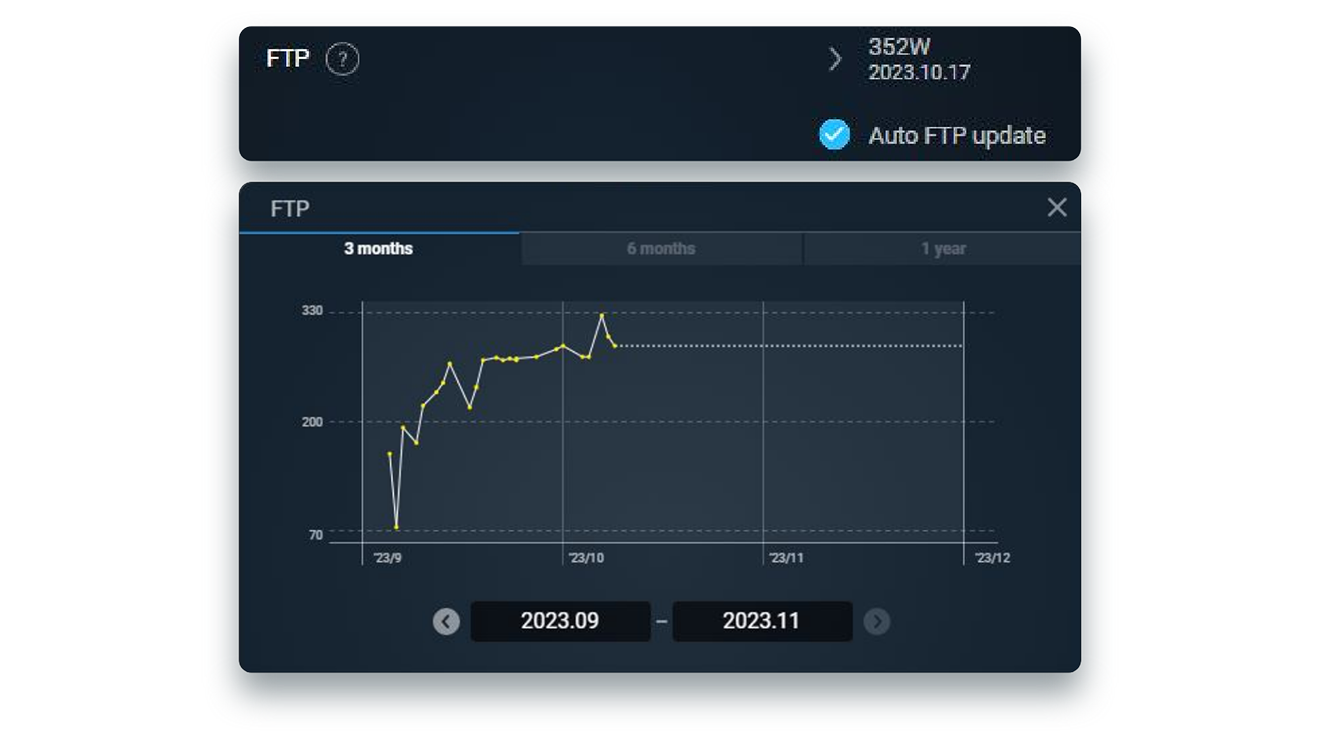Toggle the Auto FTP update checkbox

(834, 134)
